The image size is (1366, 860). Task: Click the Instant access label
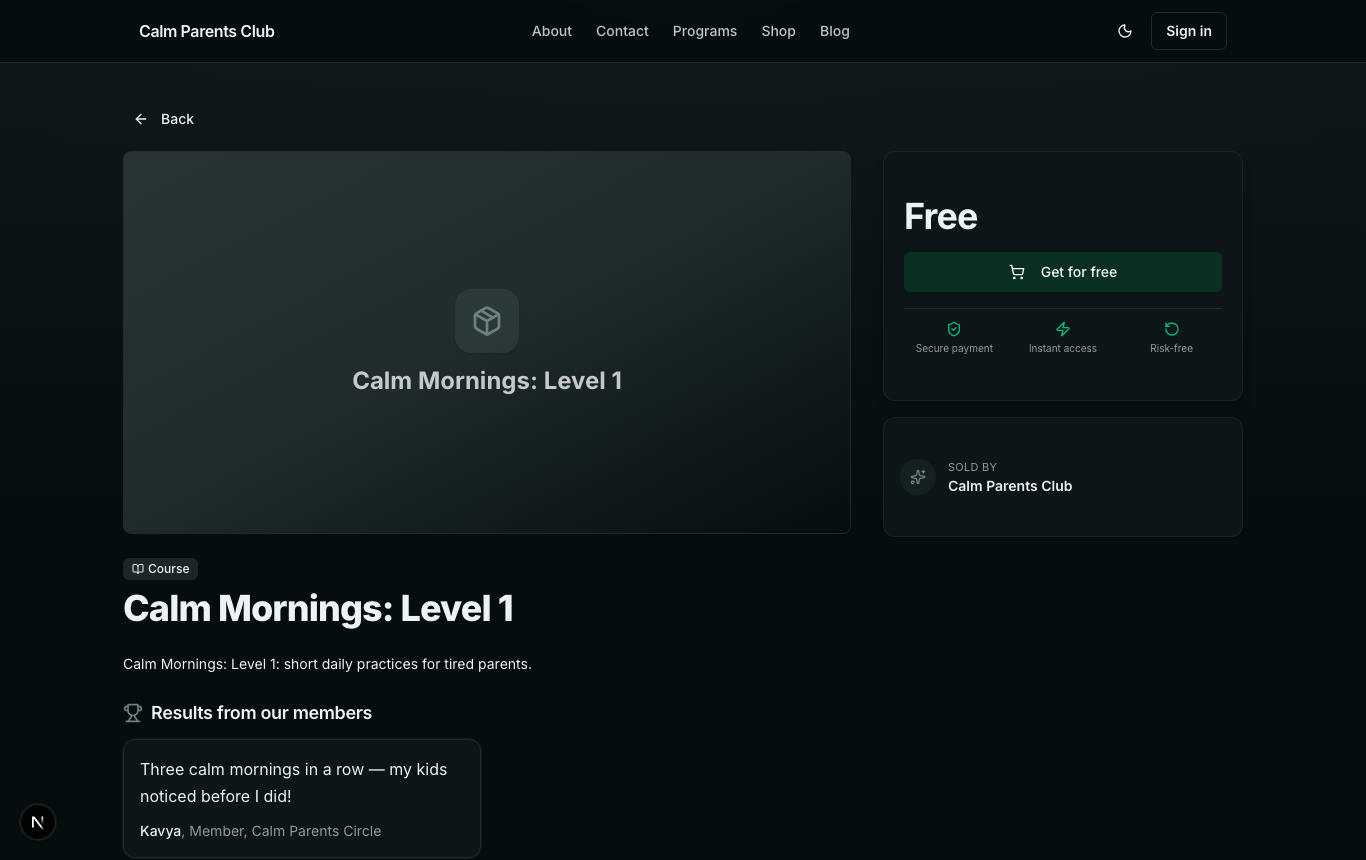click(x=1063, y=348)
